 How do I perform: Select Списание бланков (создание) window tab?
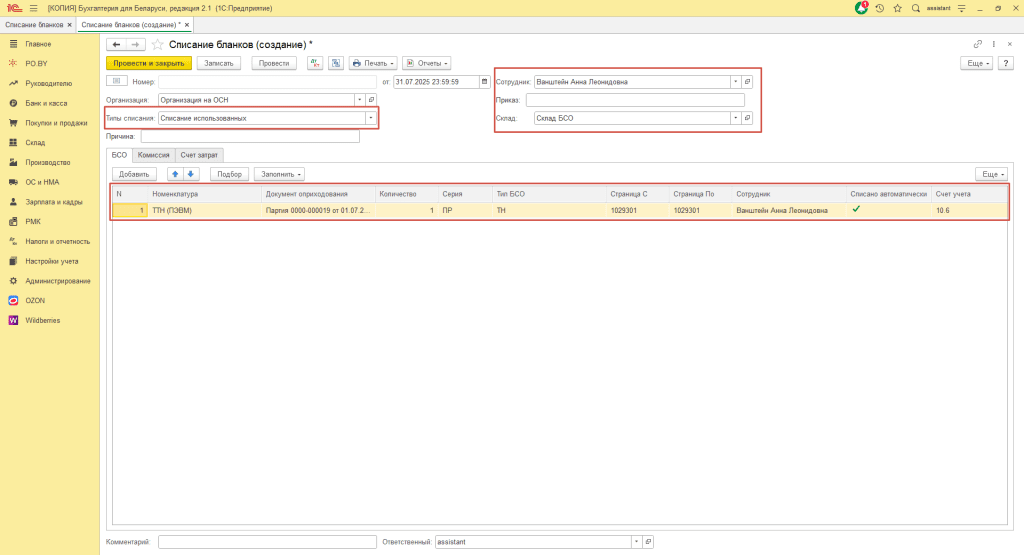[x=131, y=25]
